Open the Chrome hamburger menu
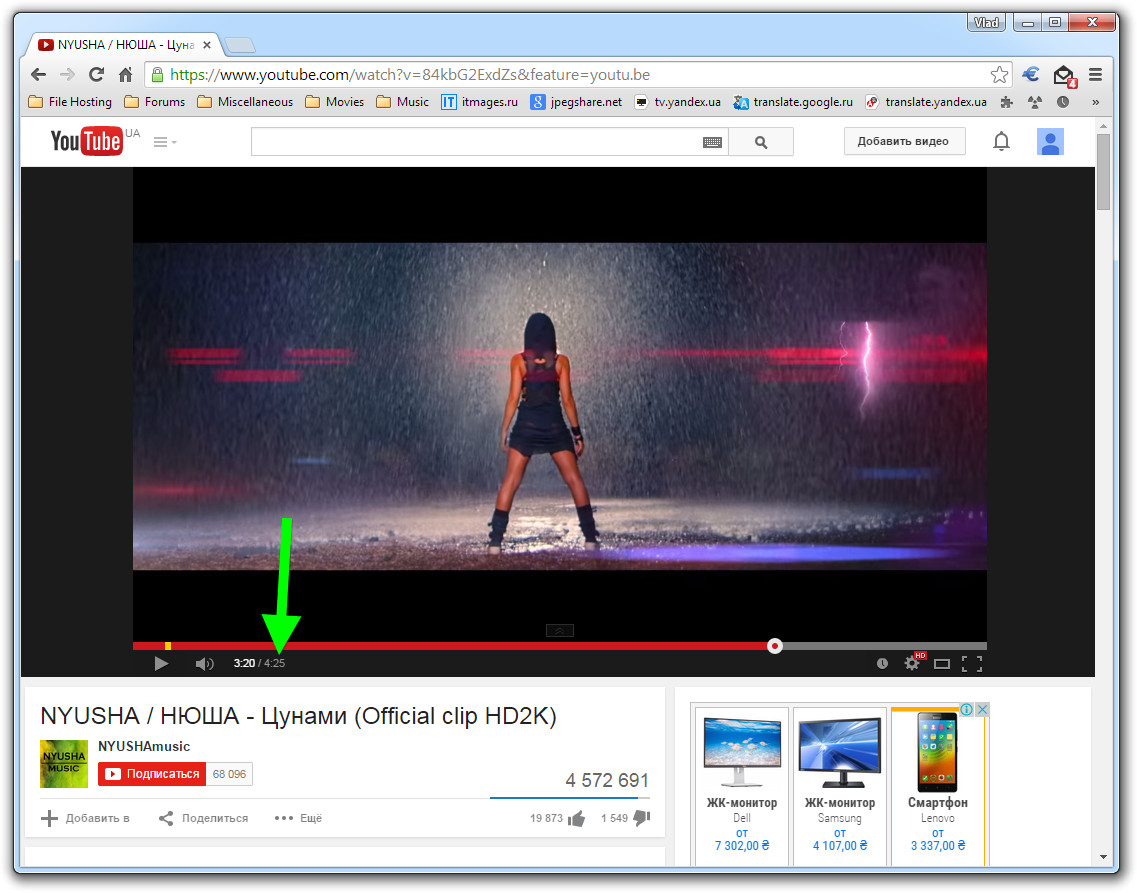This screenshot has height=893, width=1137. click(1096, 75)
